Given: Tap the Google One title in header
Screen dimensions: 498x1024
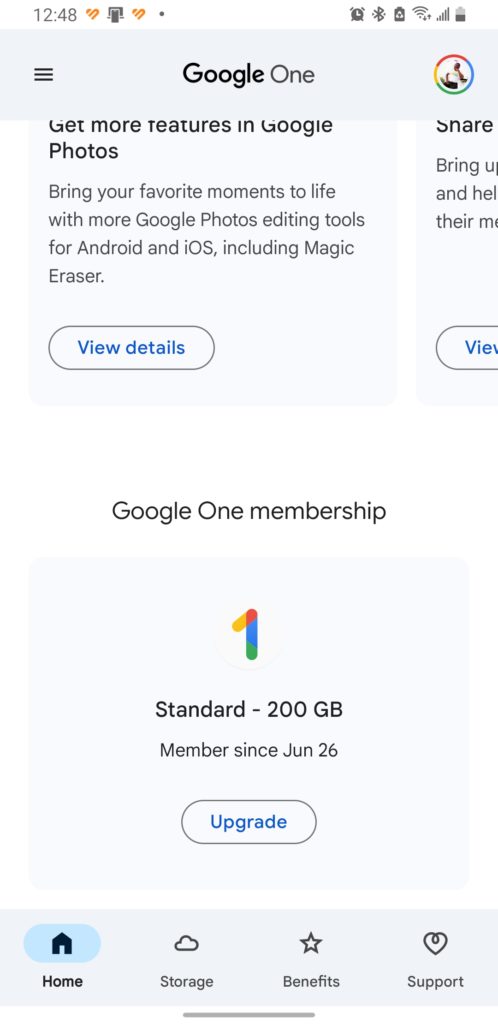Looking at the screenshot, I should [249, 74].
